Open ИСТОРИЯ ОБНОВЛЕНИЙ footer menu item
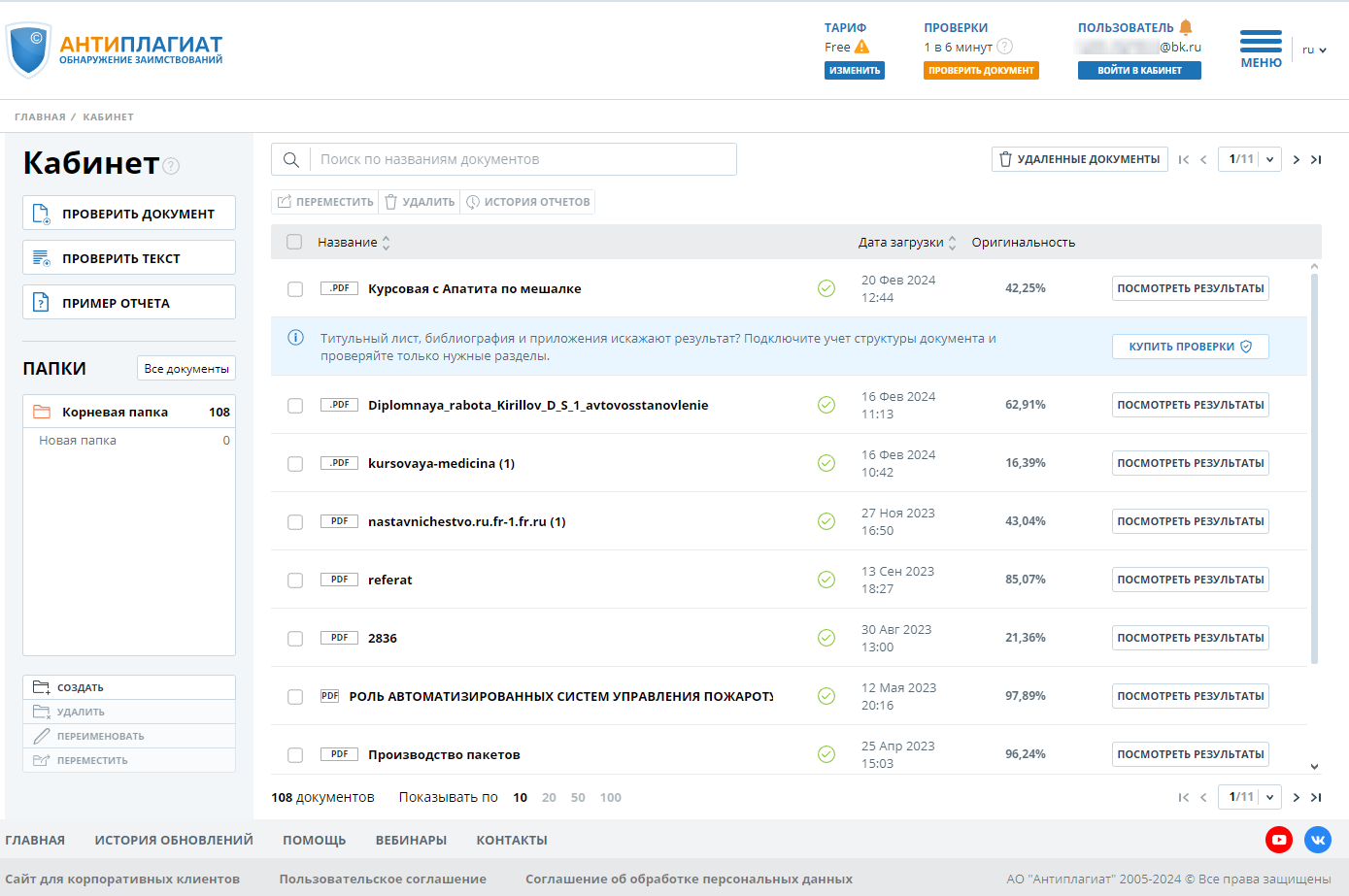Screen dimensions: 1349x896 174,840
